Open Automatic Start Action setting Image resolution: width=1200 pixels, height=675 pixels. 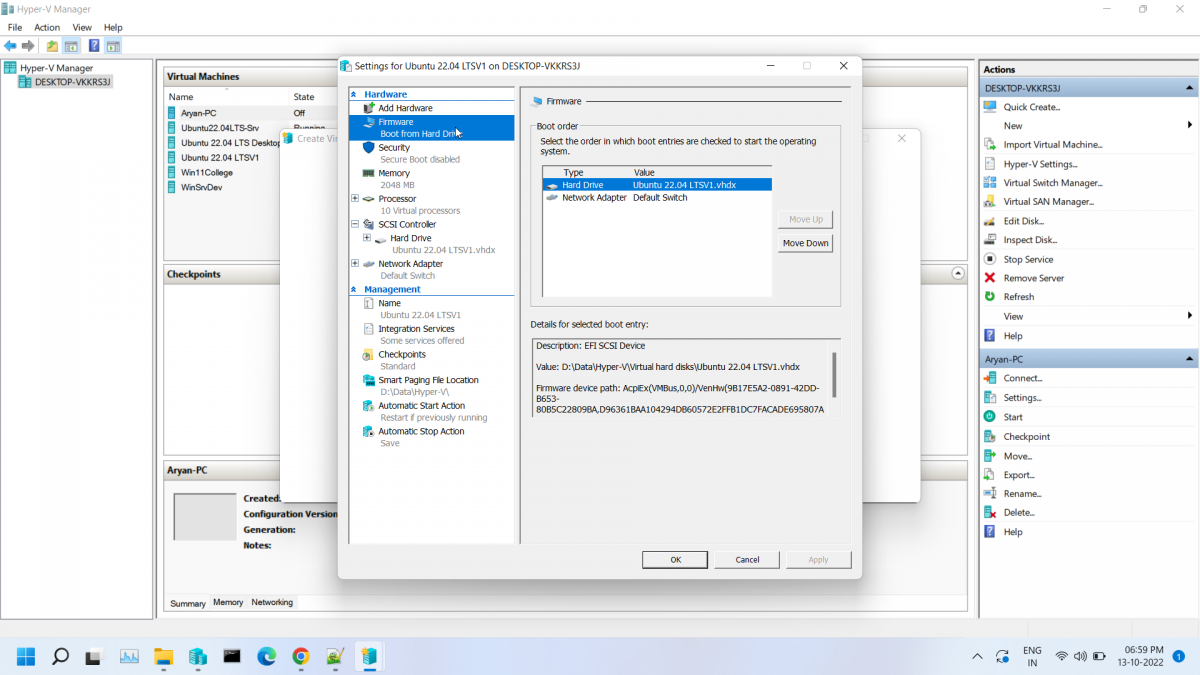pyautogui.click(x=421, y=406)
